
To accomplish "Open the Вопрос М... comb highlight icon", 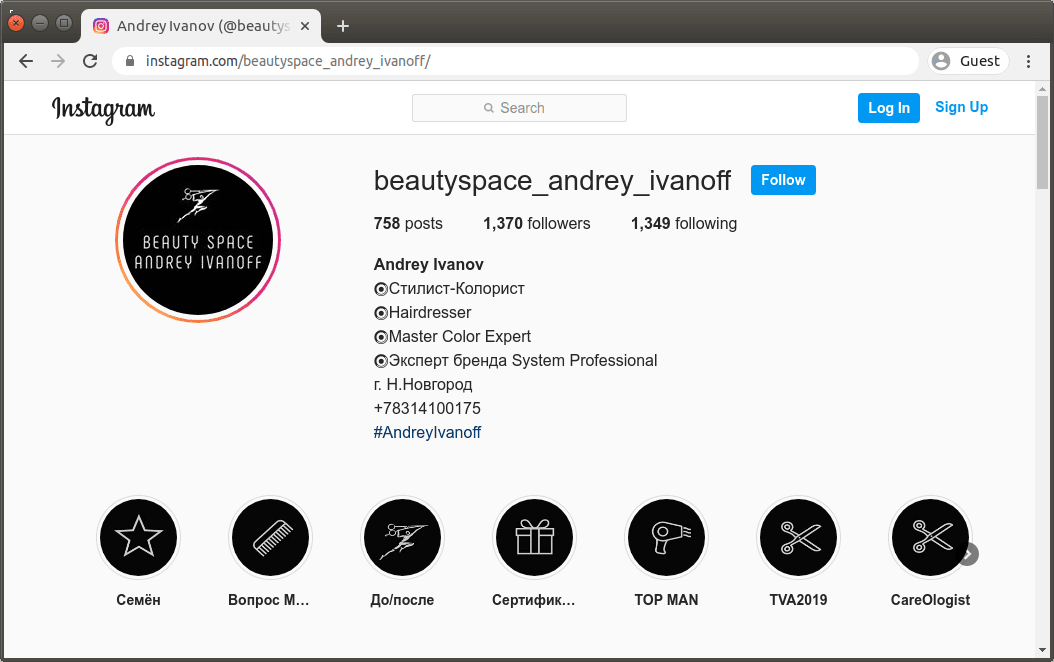I will click(x=270, y=538).
